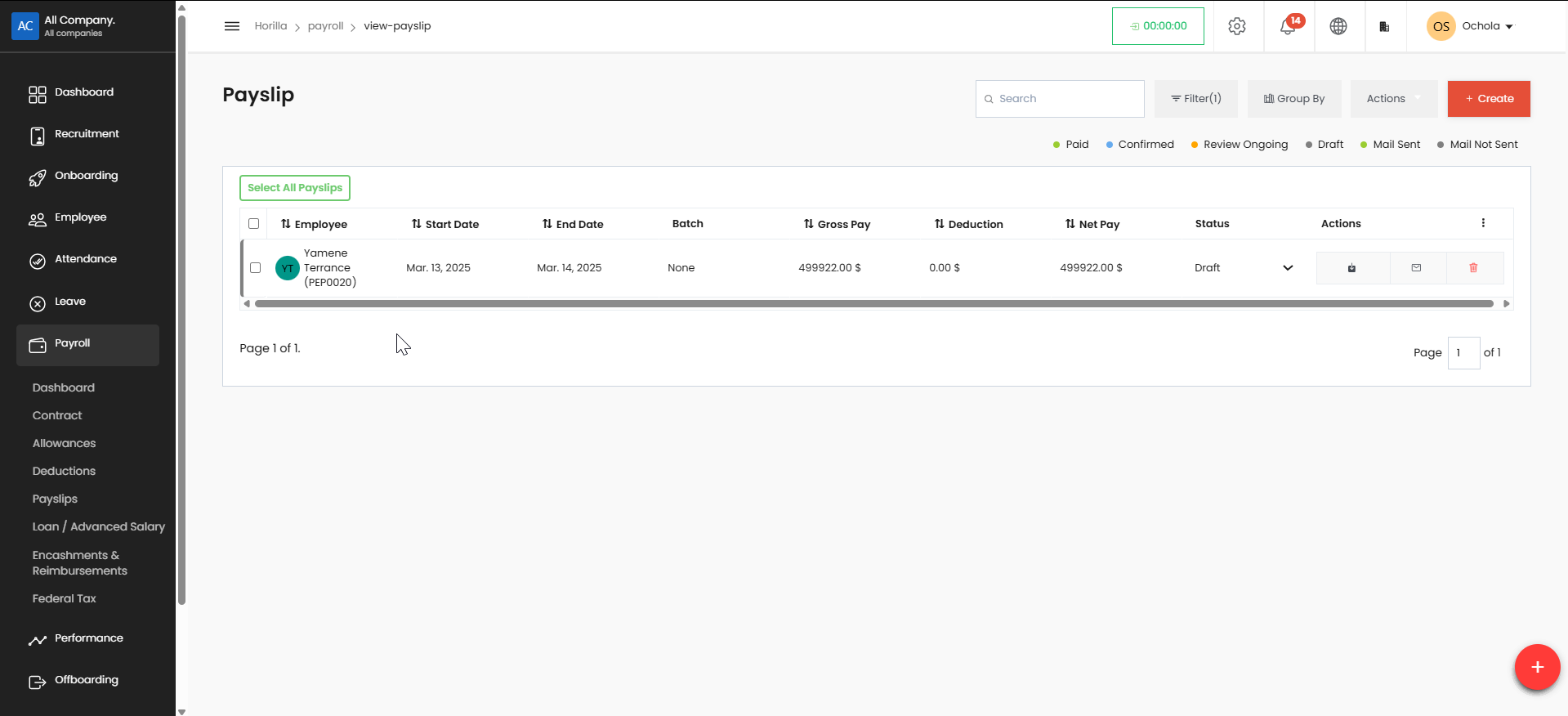Open the language globe icon
Image resolution: width=1568 pixels, height=716 pixels.
(x=1338, y=26)
